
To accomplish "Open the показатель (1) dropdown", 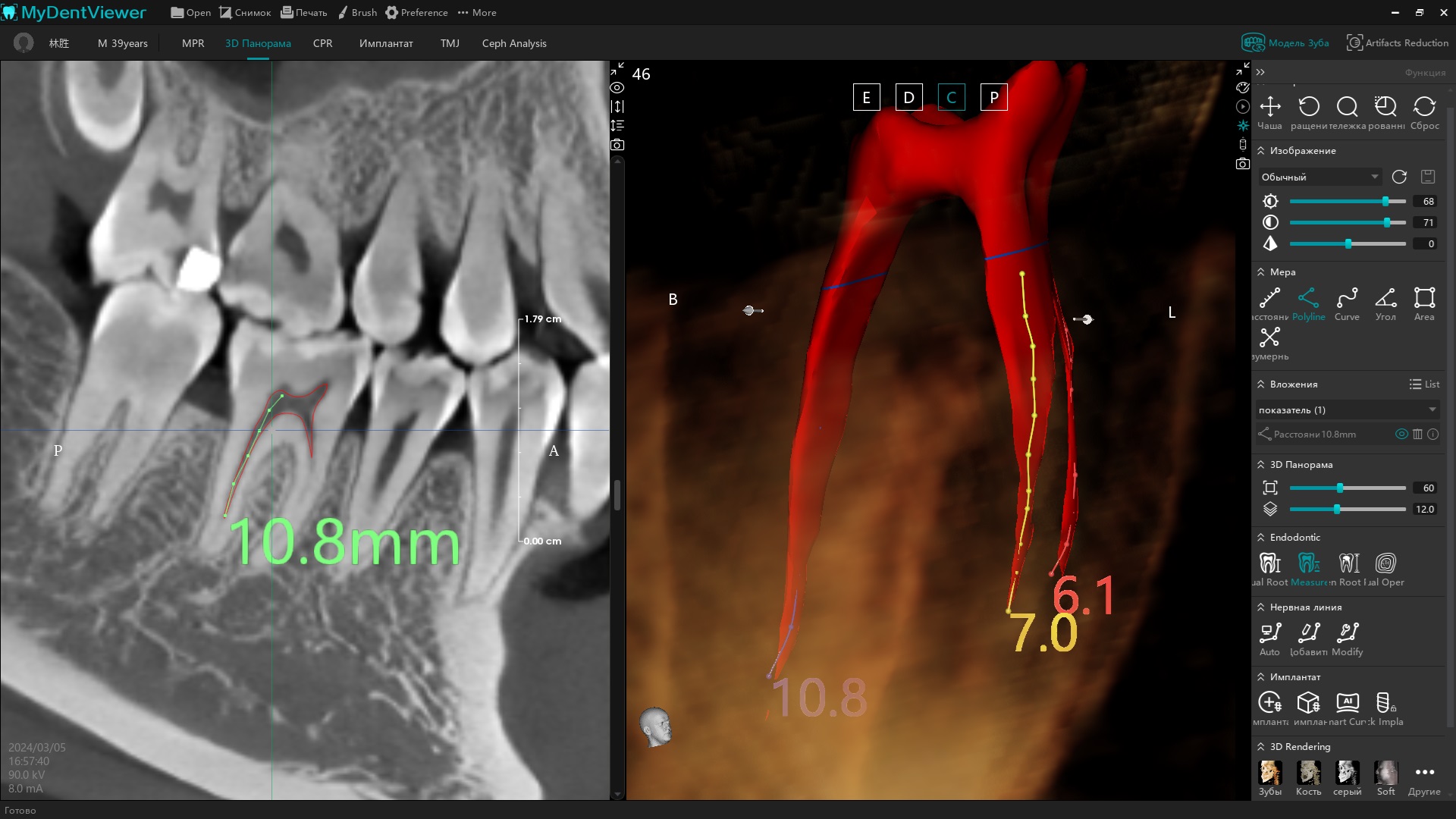I will click(x=1347, y=409).
